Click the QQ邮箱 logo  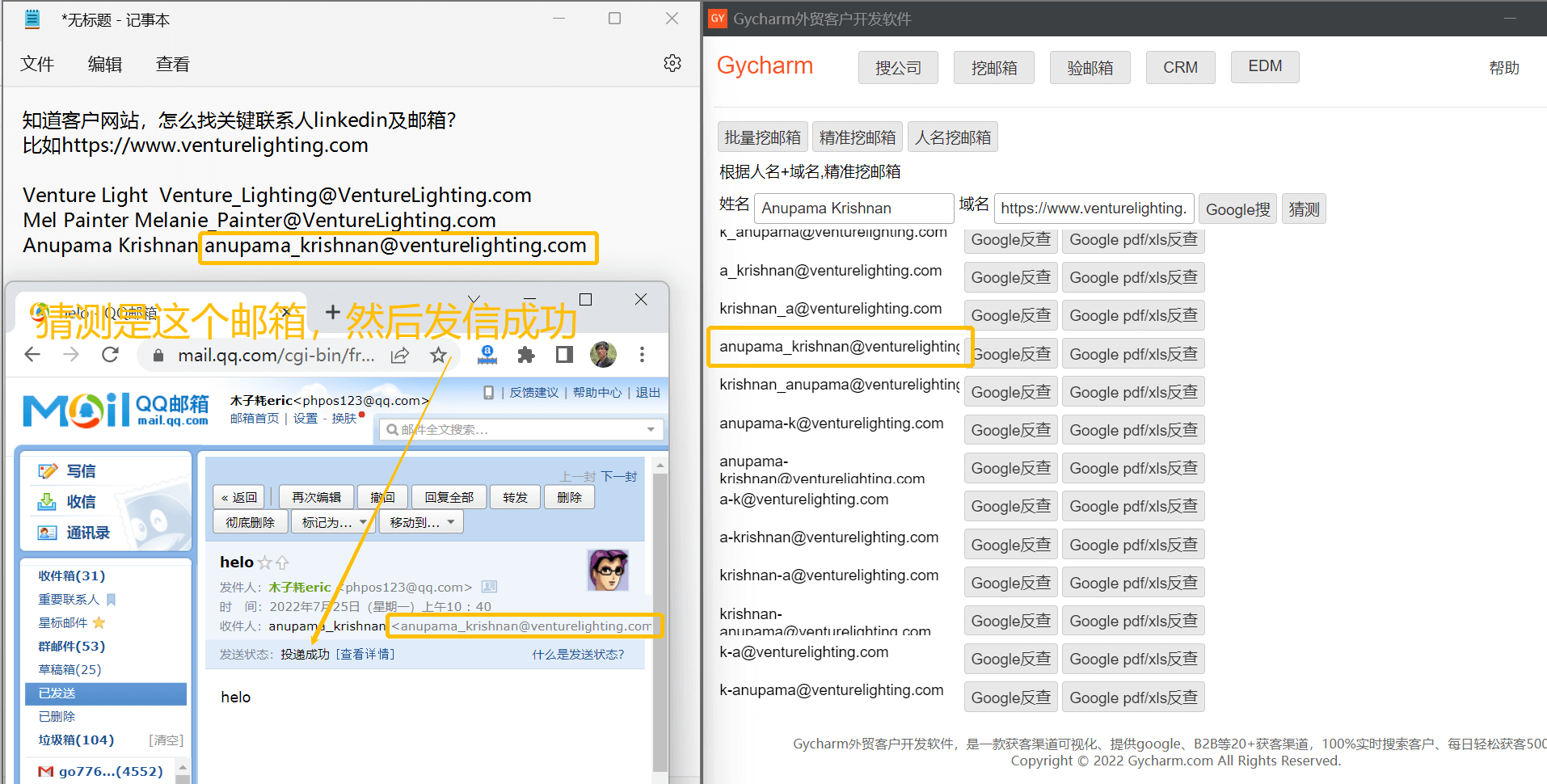(116, 410)
